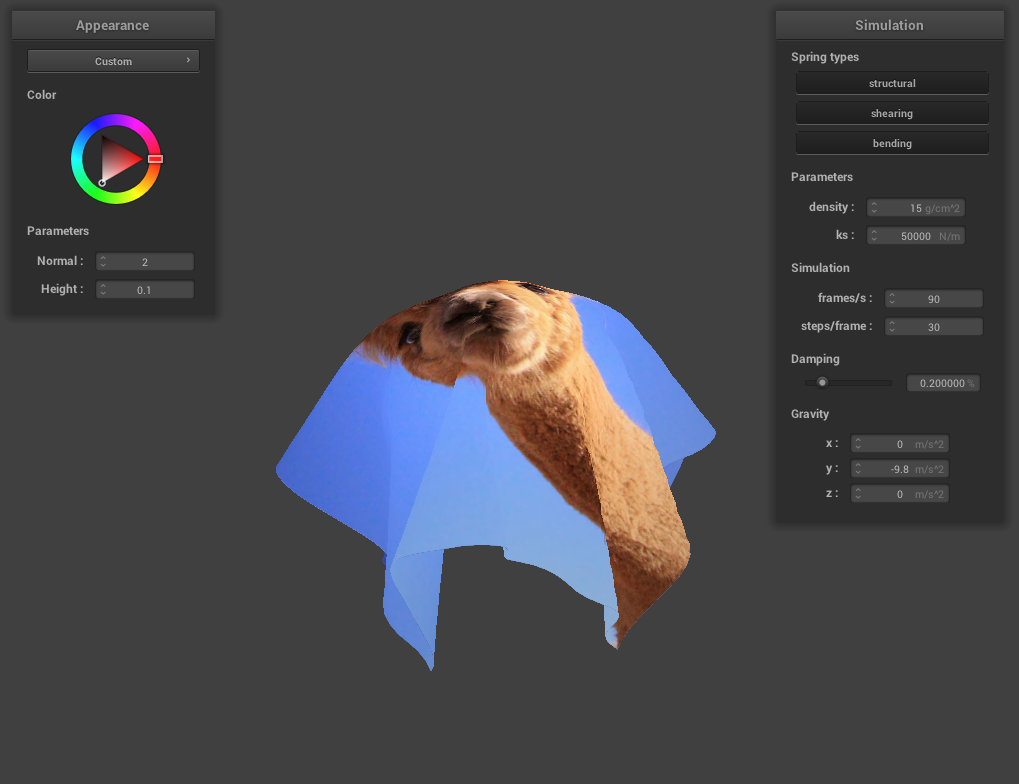Click the Damping percentage value box
The height and width of the screenshot is (784, 1019).
pyautogui.click(x=942, y=383)
